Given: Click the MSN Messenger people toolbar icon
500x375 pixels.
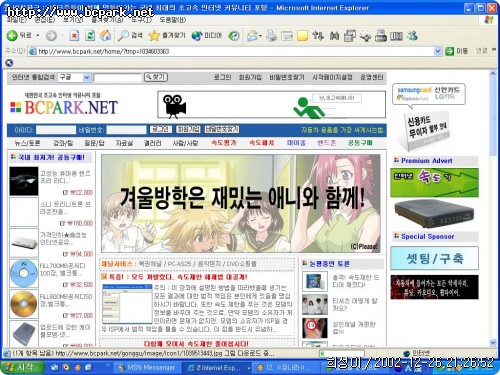Looking at the screenshot, I should pos(412,36).
